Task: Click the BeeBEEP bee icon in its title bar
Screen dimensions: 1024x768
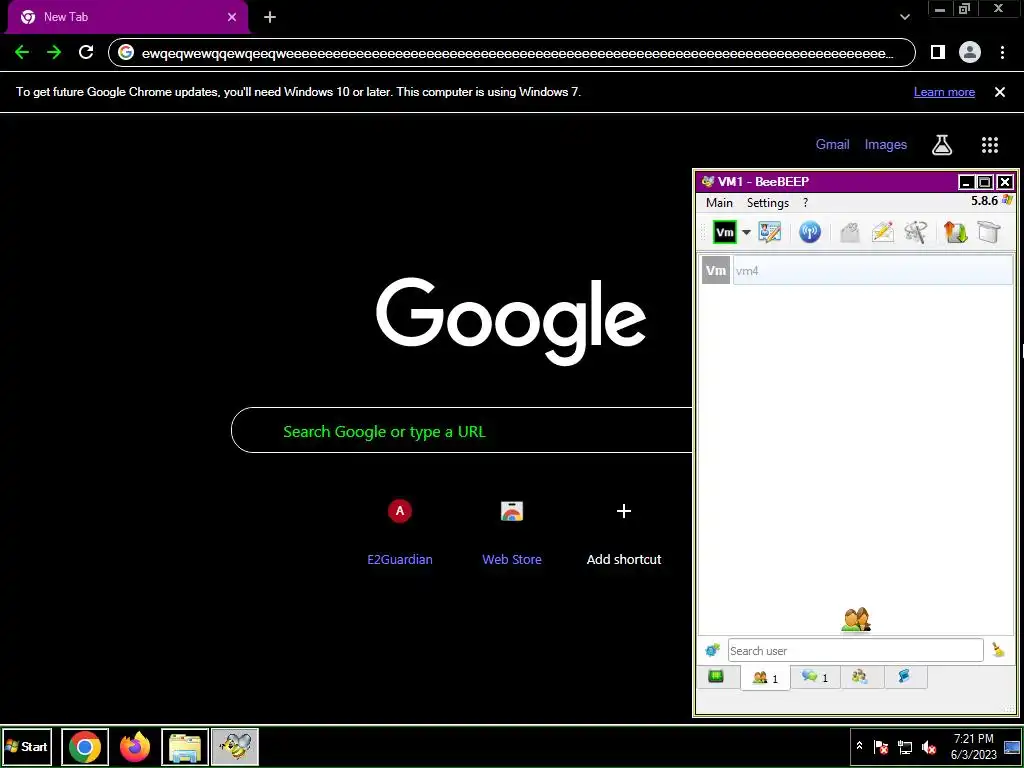Action: 707,182
